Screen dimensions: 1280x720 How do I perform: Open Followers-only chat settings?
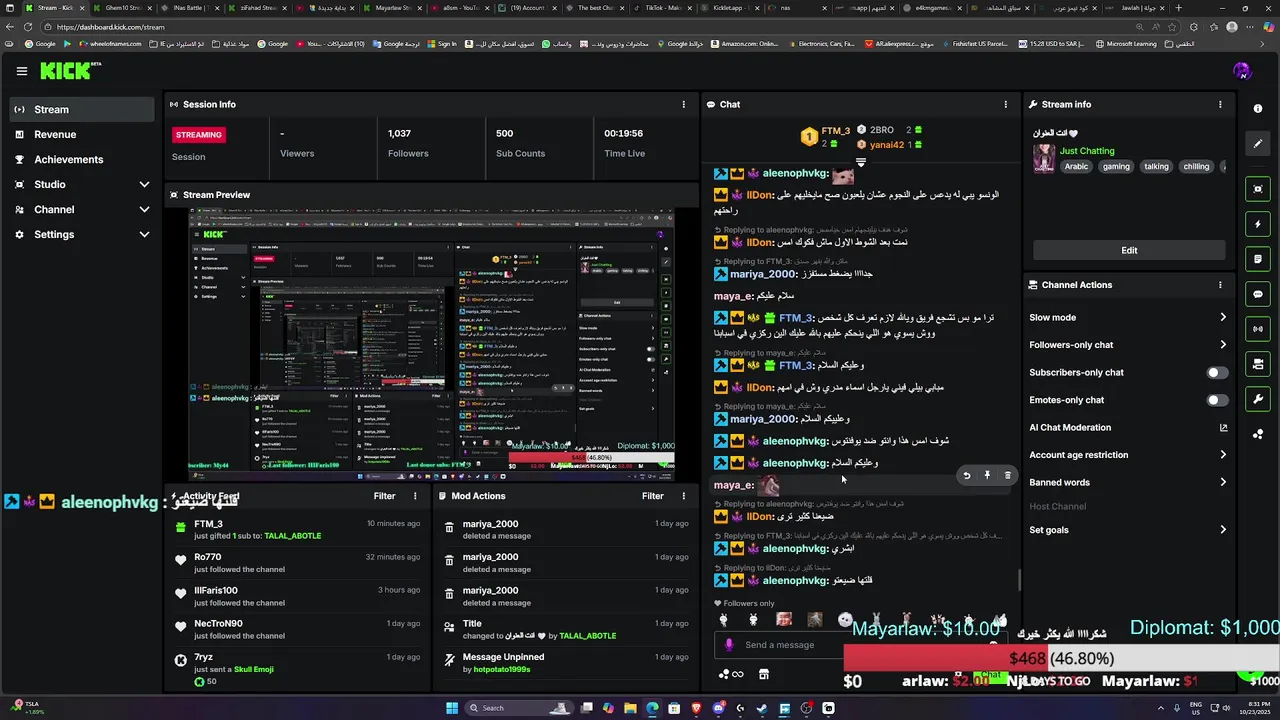point(1129,345)
